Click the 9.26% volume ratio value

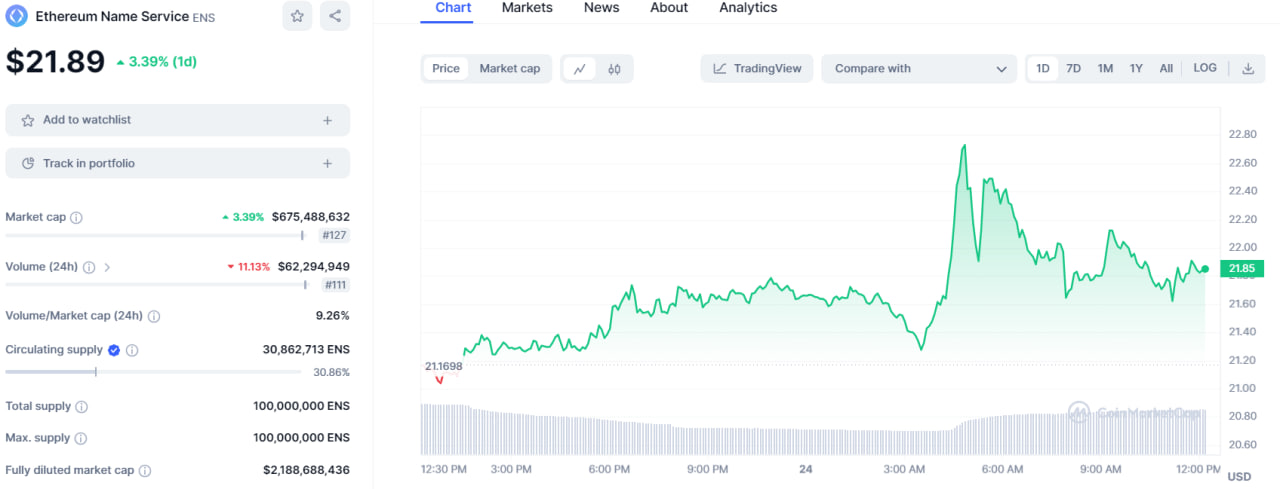click(x=332, y=316)
